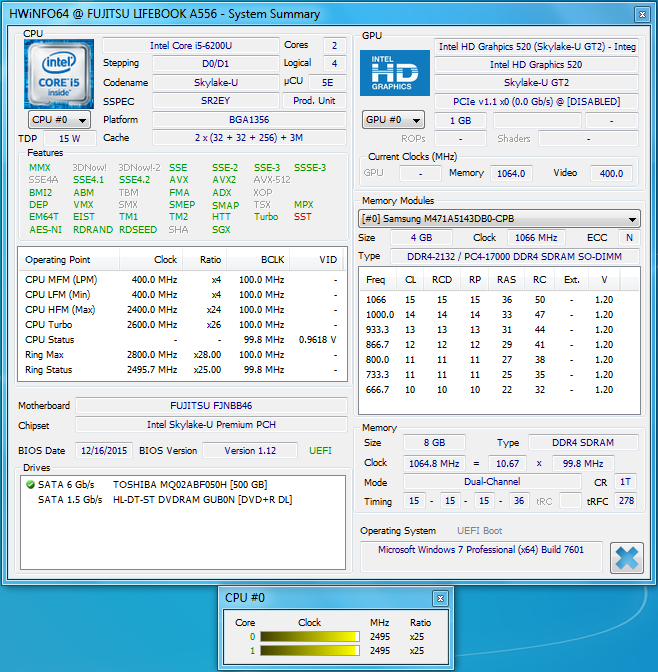Screen dimensions: 658x672
Task: Click the Core 0 clock bar
Action: pyautogui.click(x=310, y=637)
